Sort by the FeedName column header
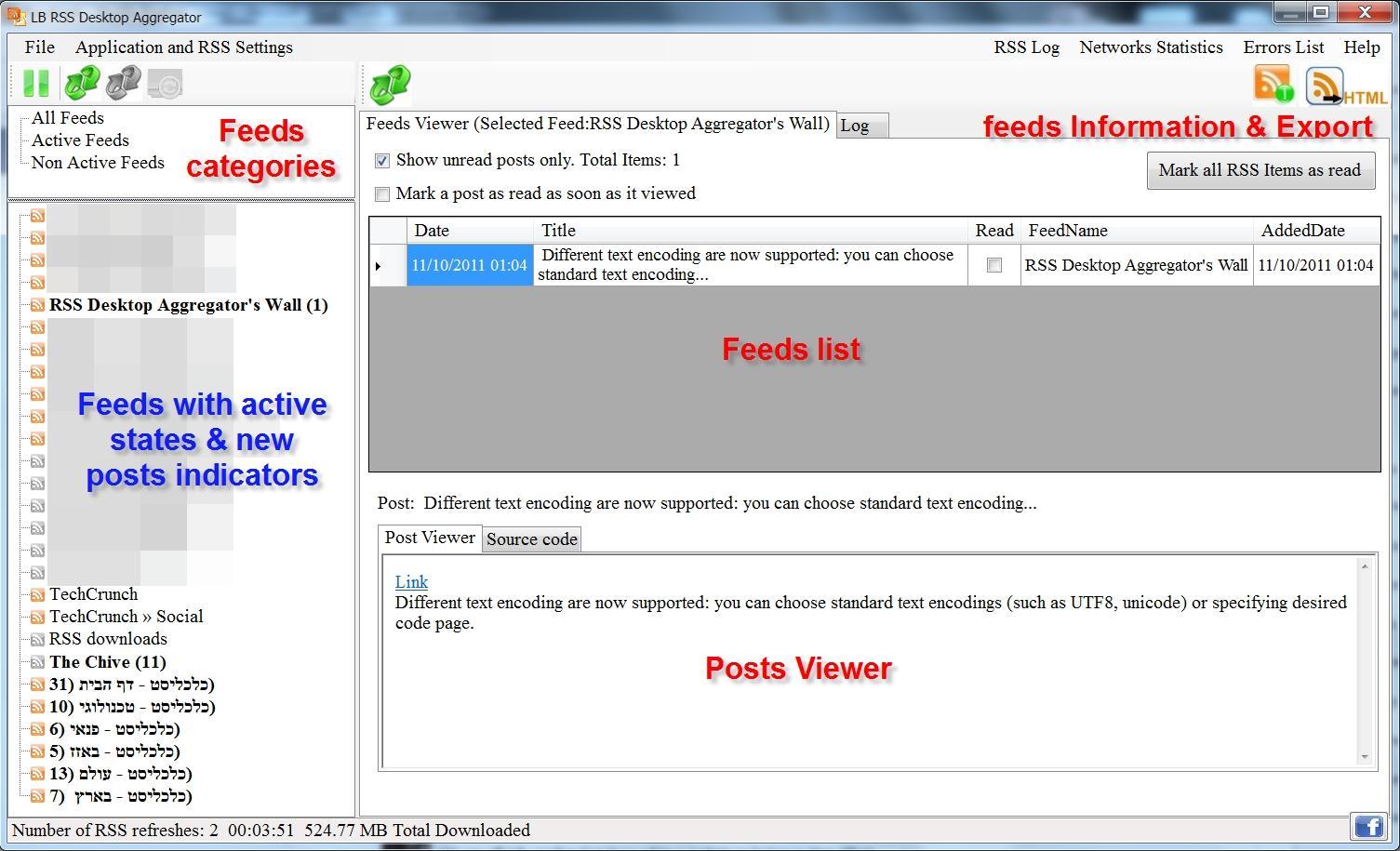 point(1137,231)
